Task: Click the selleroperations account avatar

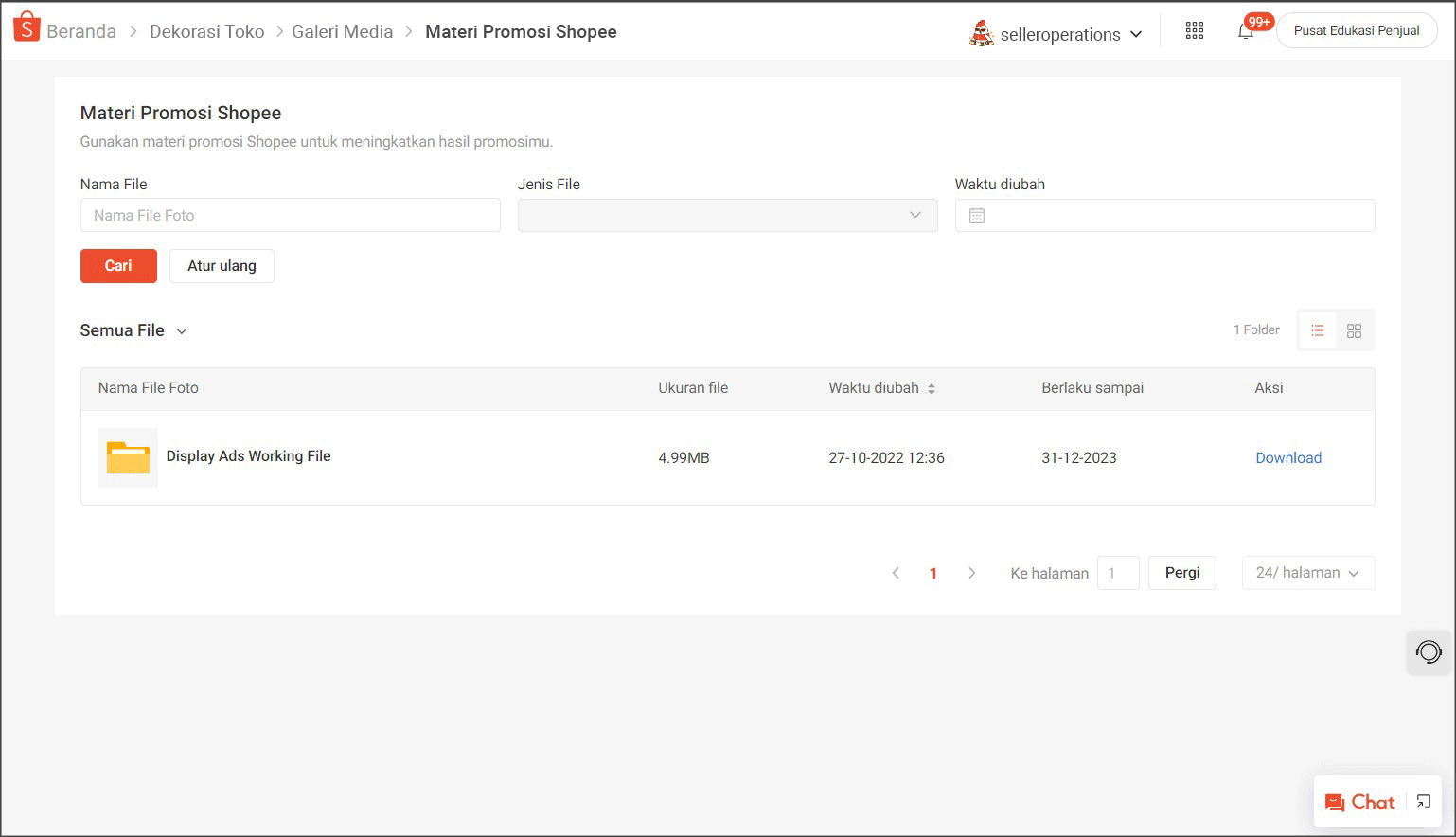Action: coord(982,33)
